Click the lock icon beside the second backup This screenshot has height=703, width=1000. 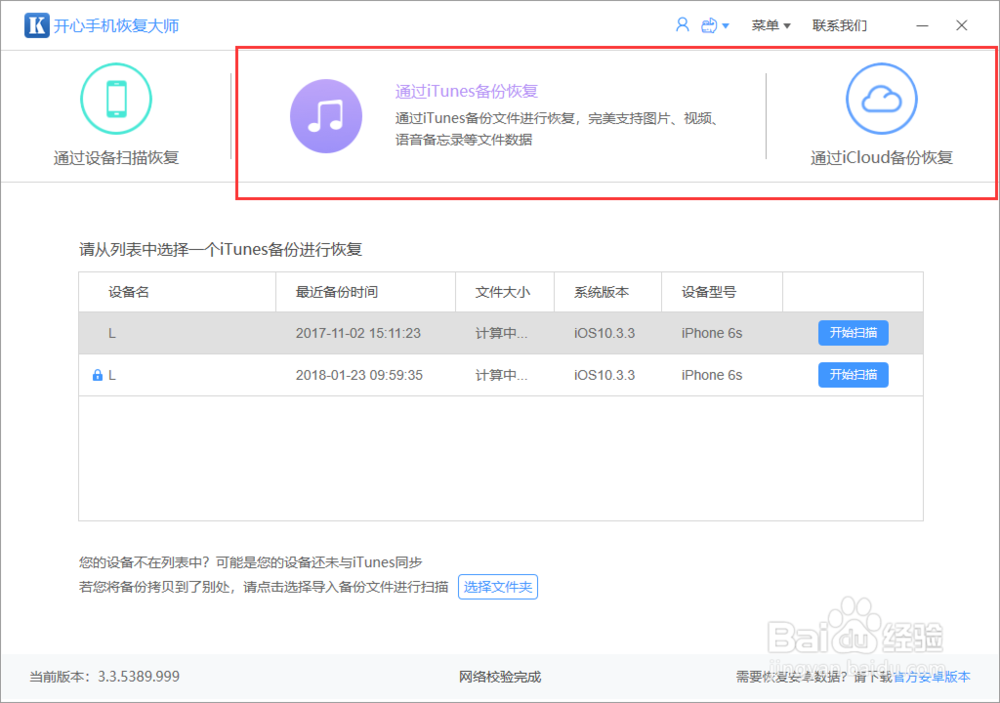pyautogui.click(x=98, y=374)
